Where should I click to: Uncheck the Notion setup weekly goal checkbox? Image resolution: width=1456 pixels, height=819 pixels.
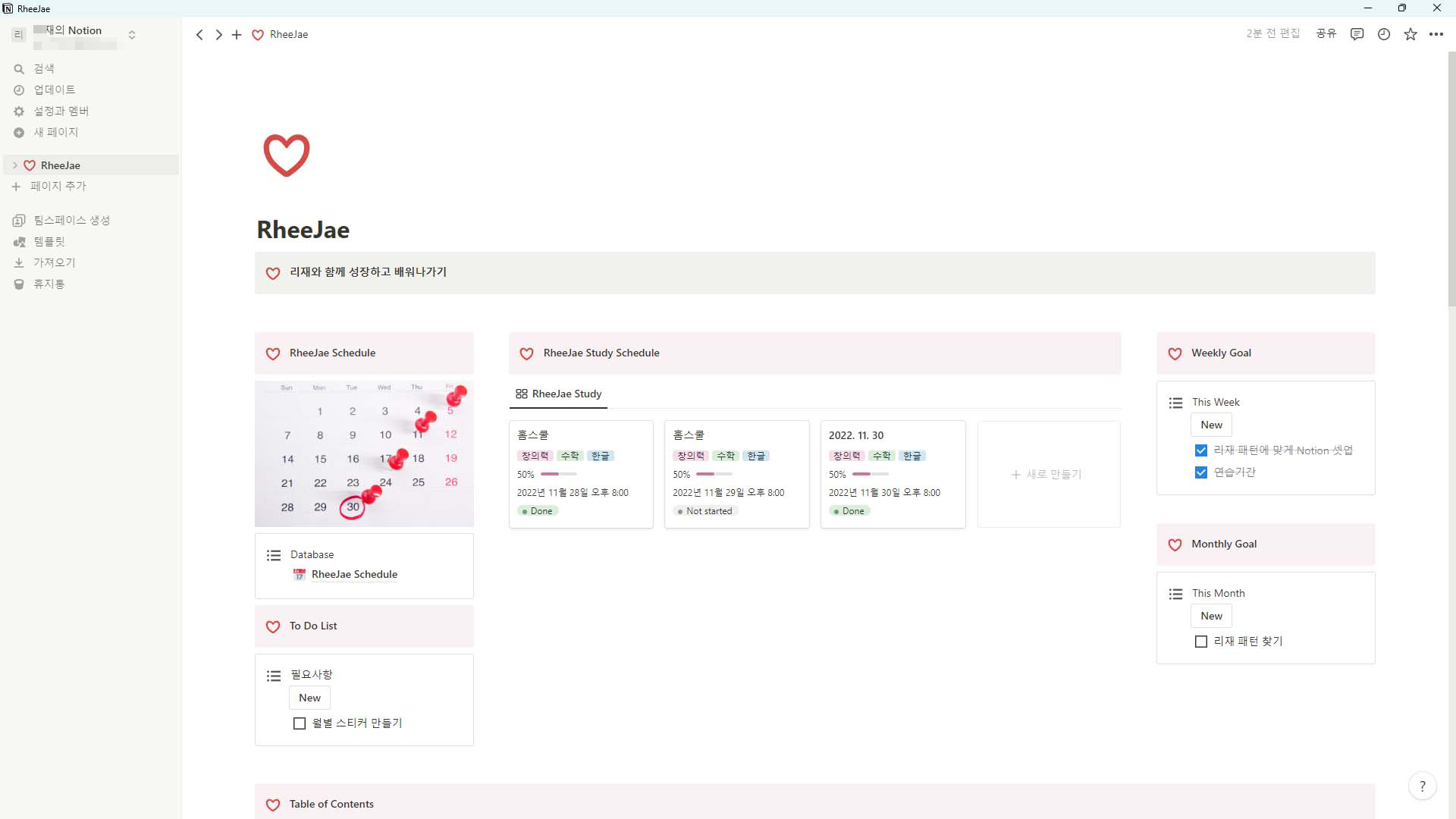pyautogui.click(x=1201, y=450)
